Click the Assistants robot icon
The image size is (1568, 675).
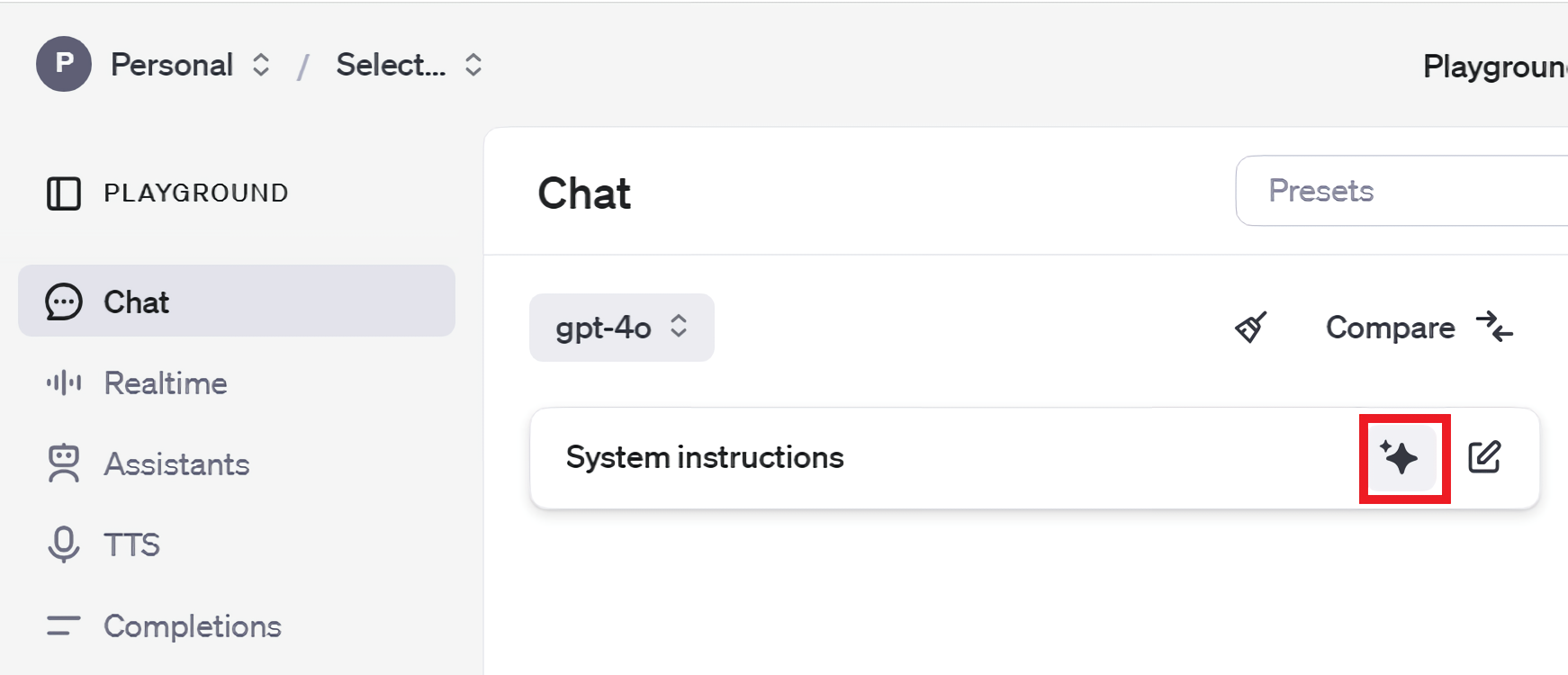click(x=63, y=464)
